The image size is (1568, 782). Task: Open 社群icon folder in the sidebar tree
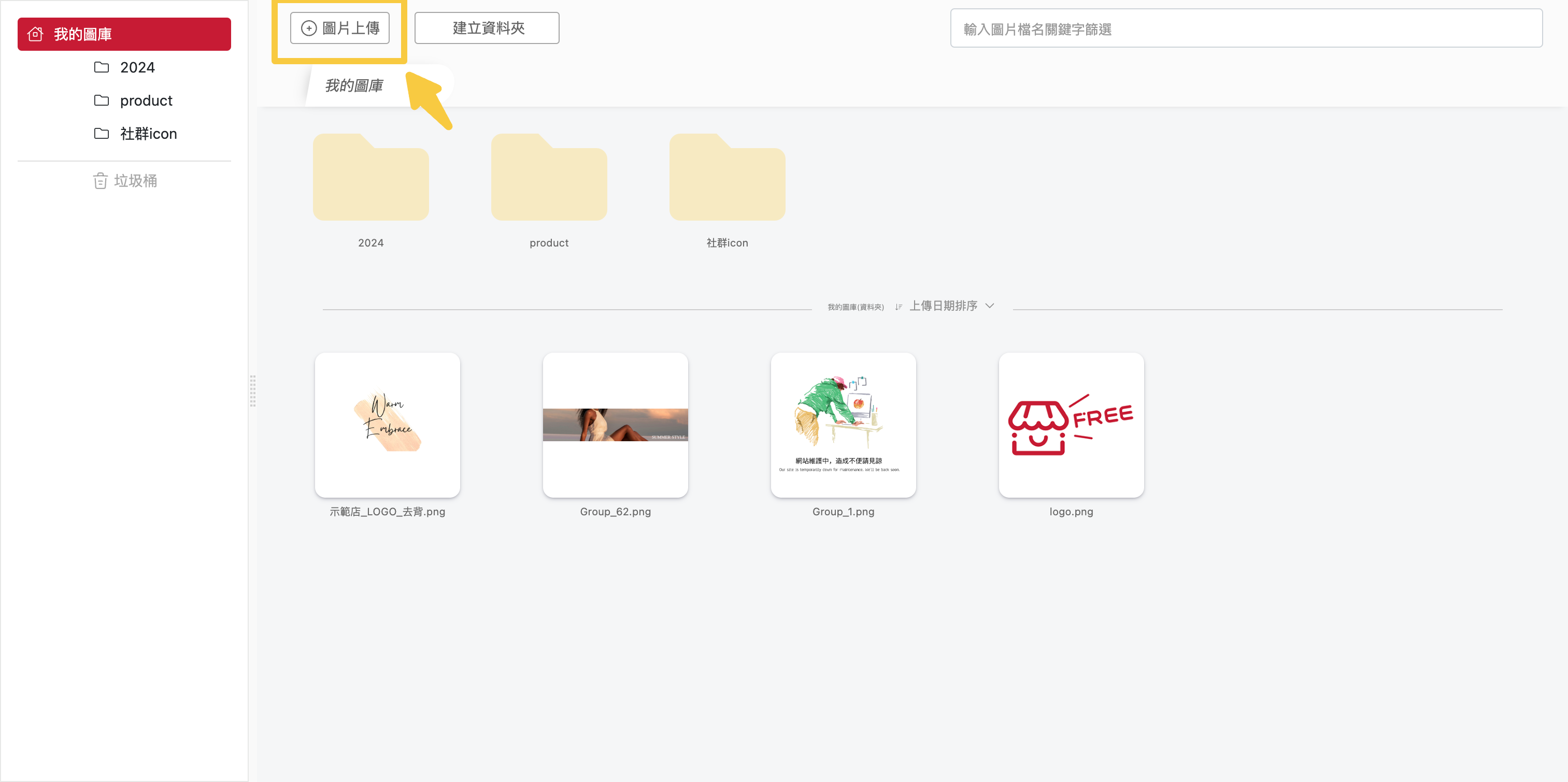coord(148,133)
